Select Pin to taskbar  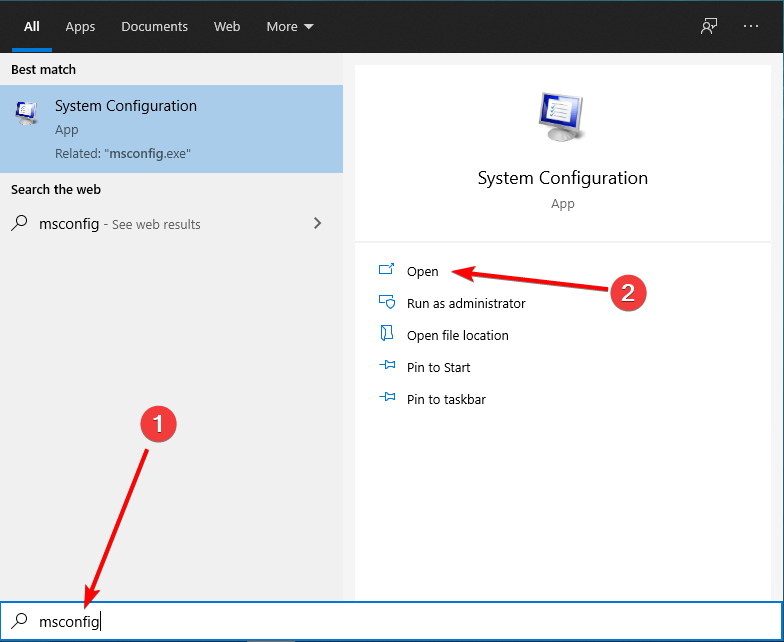pyautogui.click(x=446, y=399)
